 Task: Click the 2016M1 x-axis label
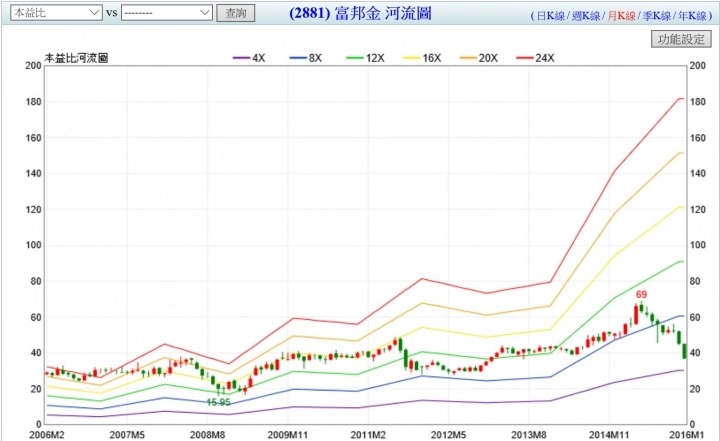point(687,435)
